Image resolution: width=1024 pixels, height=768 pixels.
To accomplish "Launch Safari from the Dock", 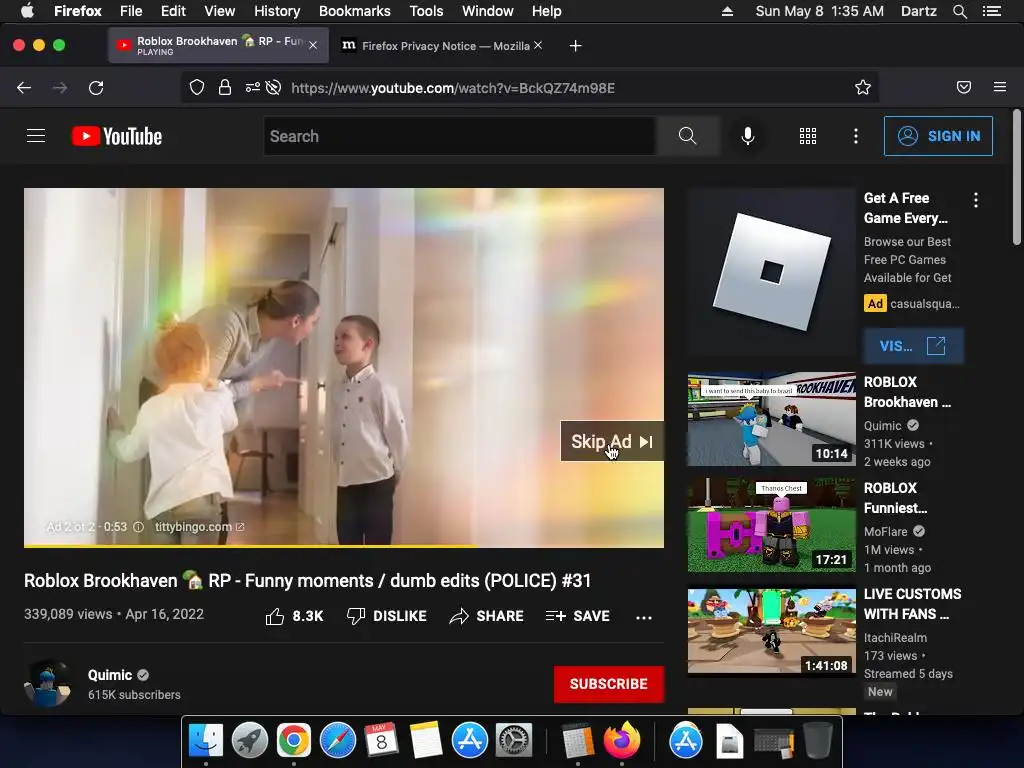I will pos(338,740).
